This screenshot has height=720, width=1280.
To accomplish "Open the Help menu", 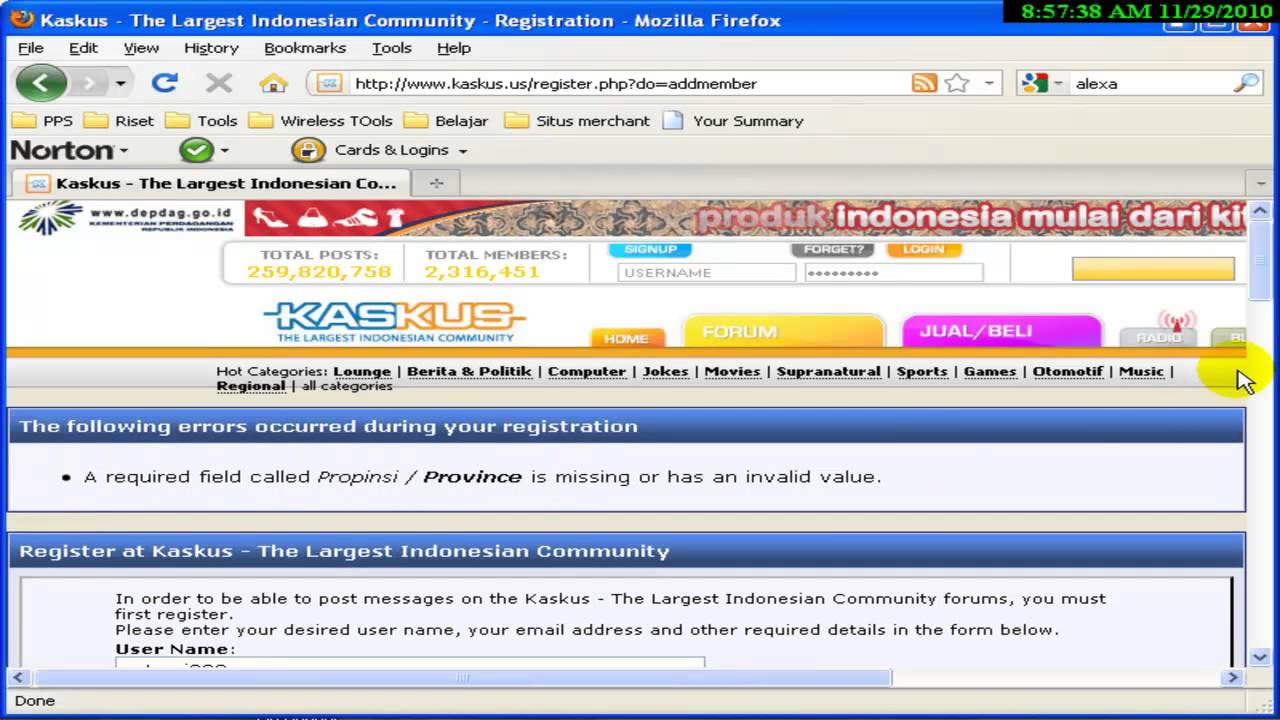I will click(x=453, y=48).
